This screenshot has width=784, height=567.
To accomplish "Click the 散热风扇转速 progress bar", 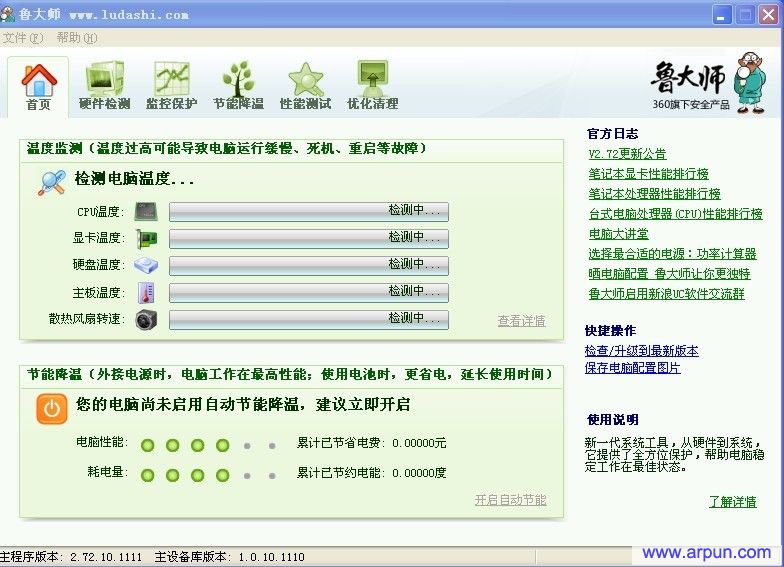I will coord(308,320).
